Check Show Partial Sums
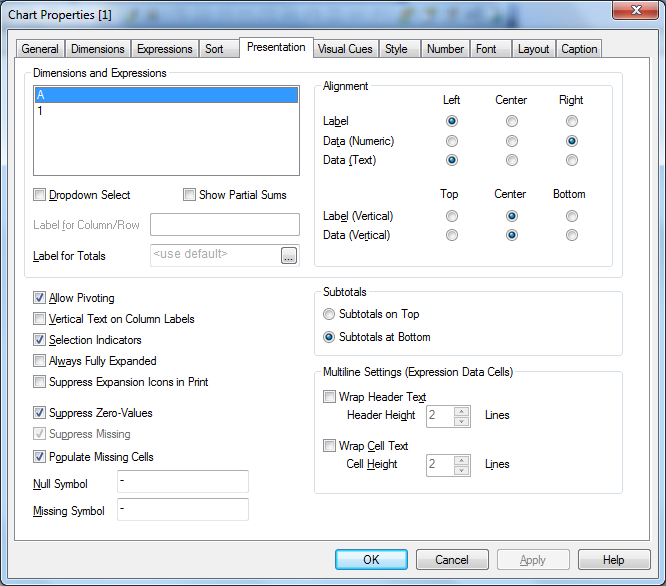666x586 pixels. click(x=189, y=195)
